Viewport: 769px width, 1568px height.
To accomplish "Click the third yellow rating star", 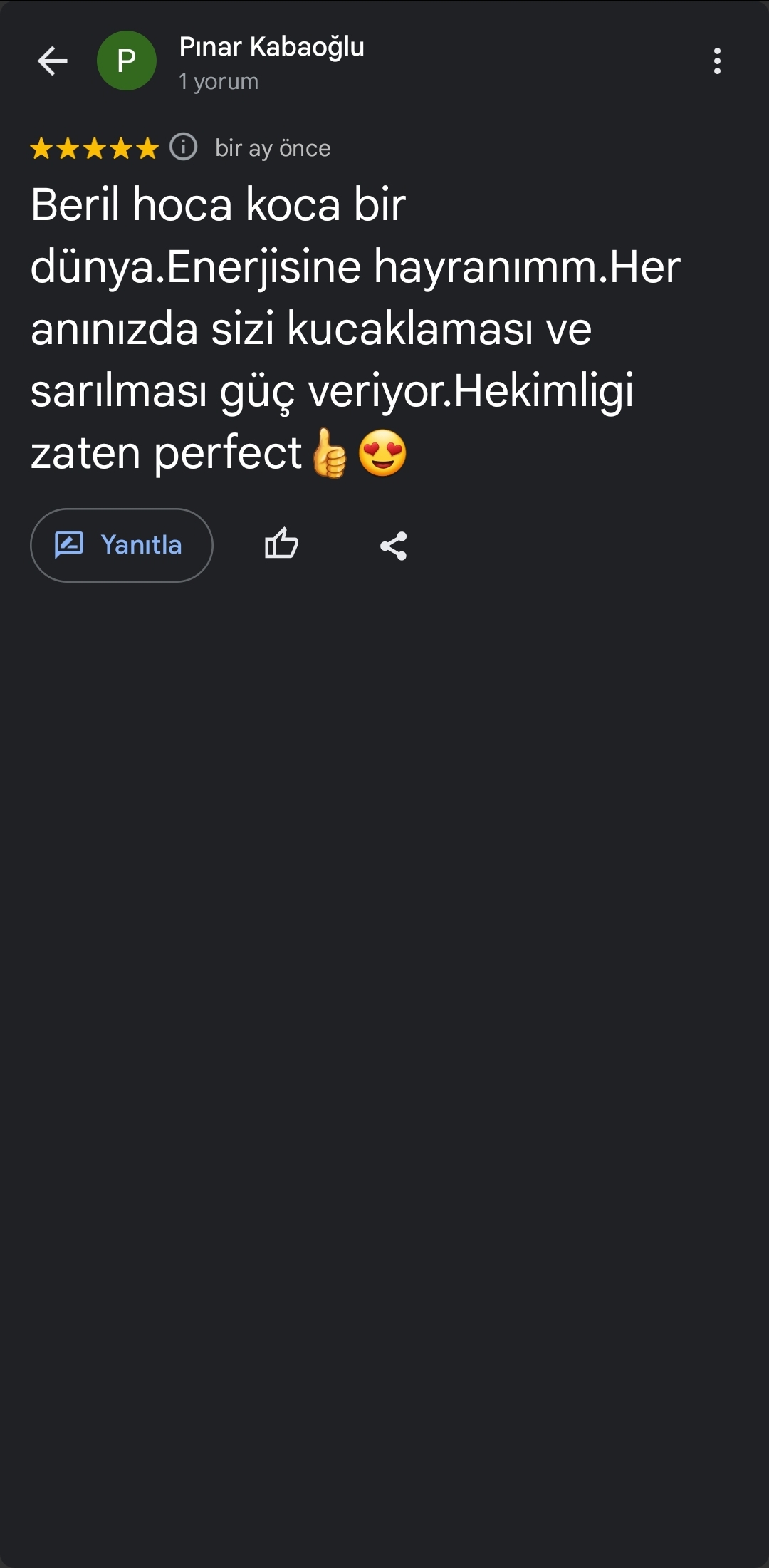I will point(94,149).
